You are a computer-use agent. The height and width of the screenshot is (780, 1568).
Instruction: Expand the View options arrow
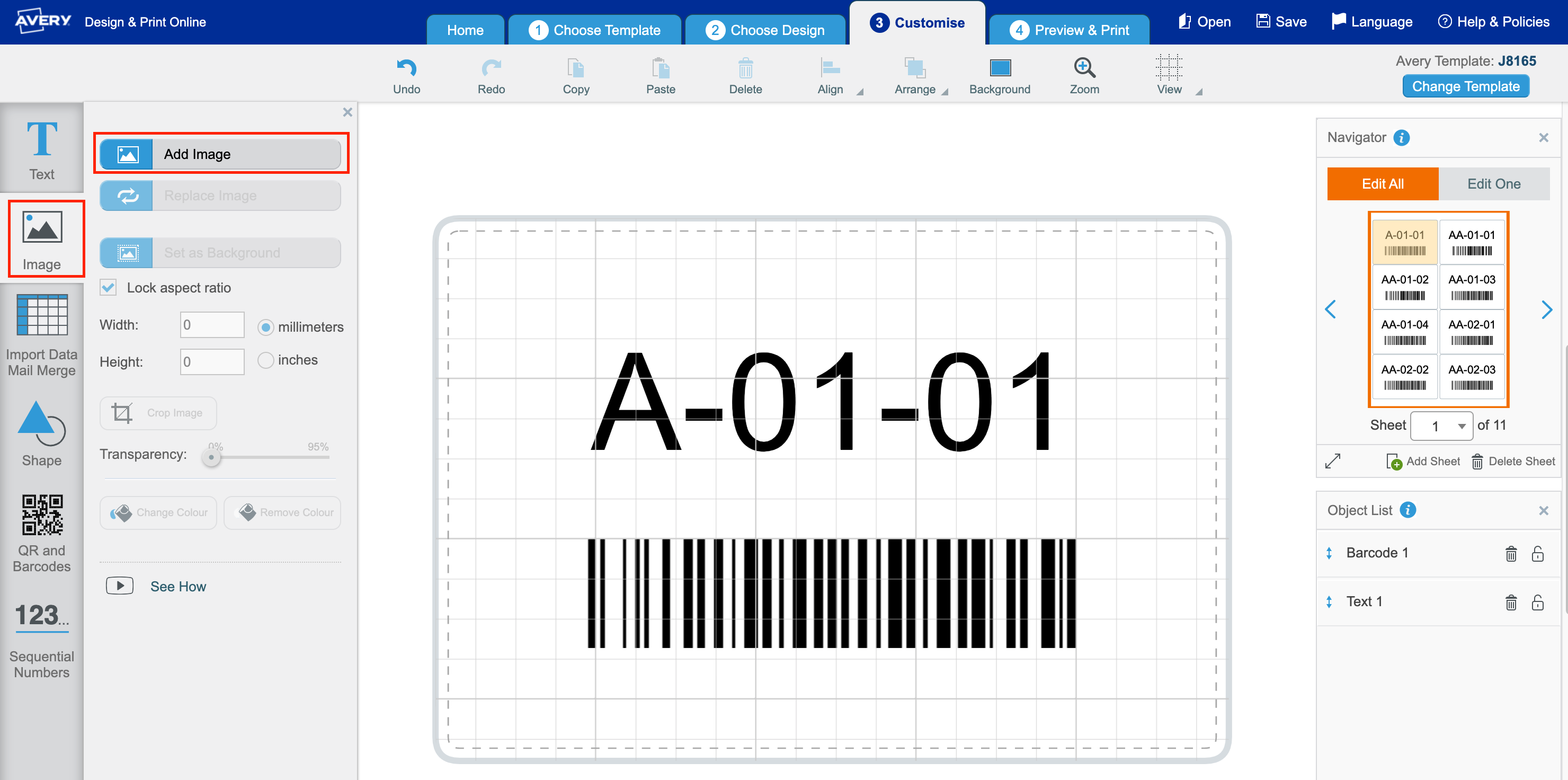click(1199, 93)
